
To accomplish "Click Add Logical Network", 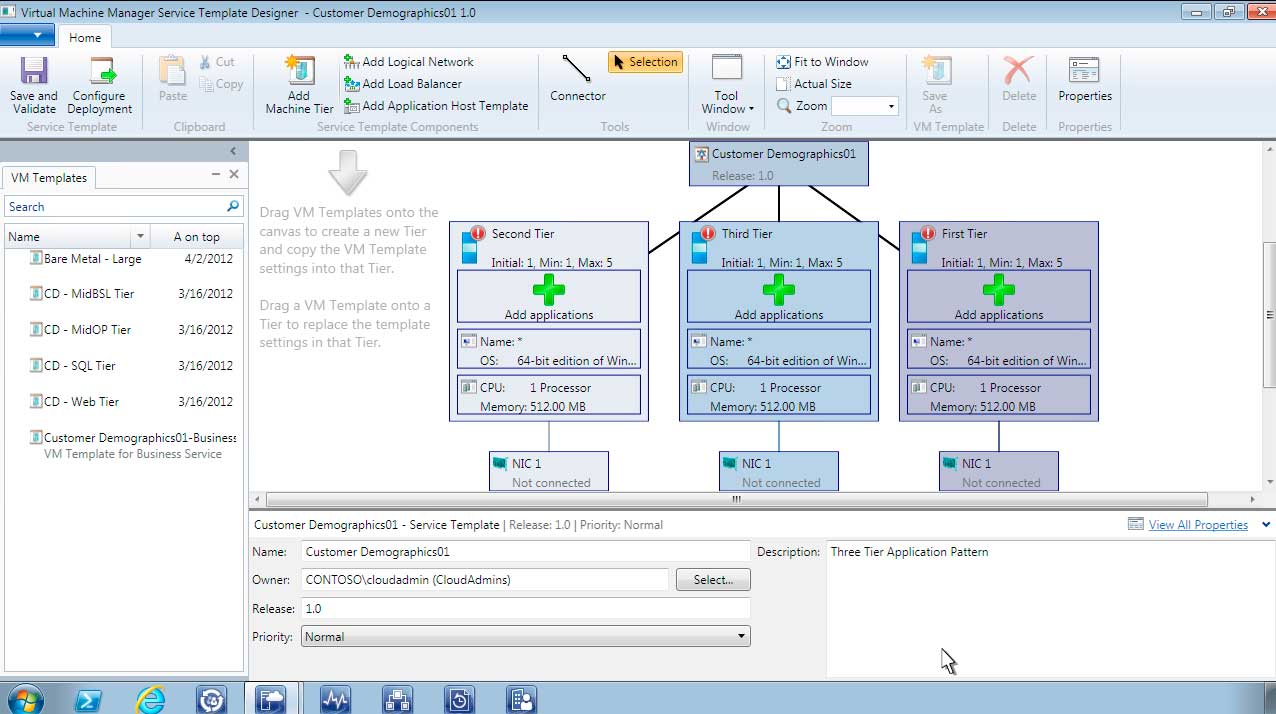I will pyautogui.click(x=409, y=62).
